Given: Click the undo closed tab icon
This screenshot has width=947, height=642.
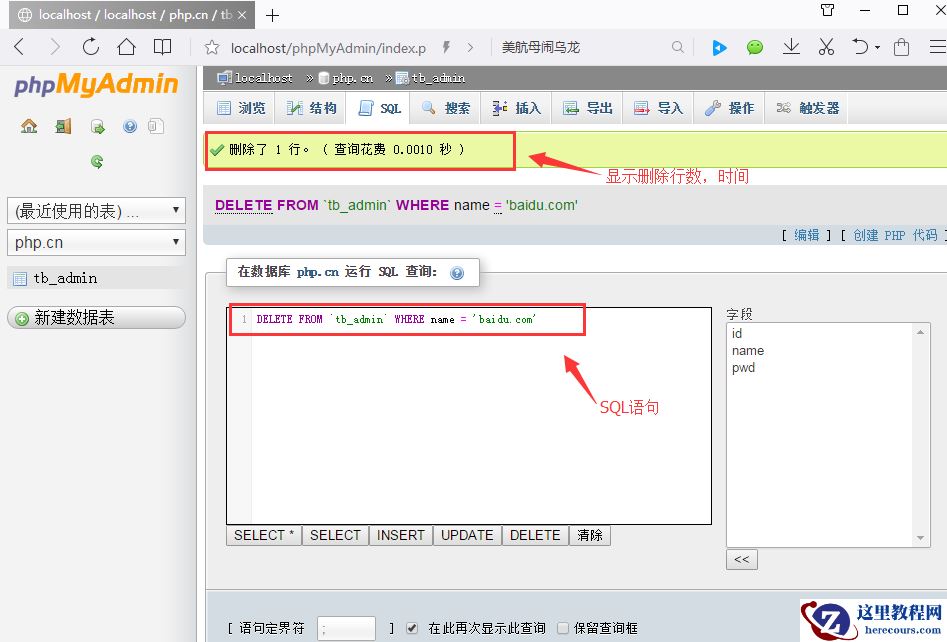Looking at the screenshot, I should pos(860,47).
